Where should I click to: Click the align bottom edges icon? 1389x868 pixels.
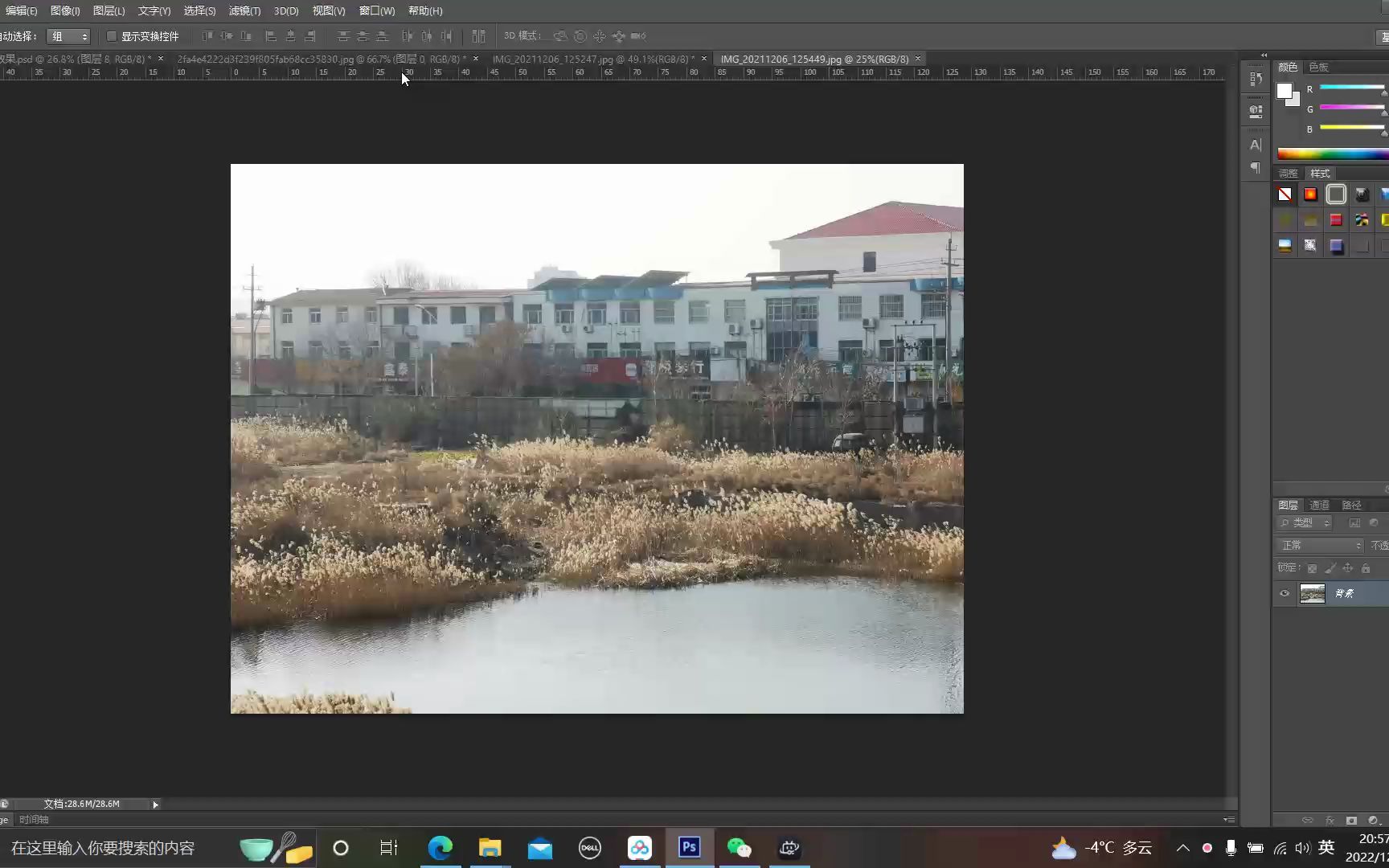[x=246, y=36]
